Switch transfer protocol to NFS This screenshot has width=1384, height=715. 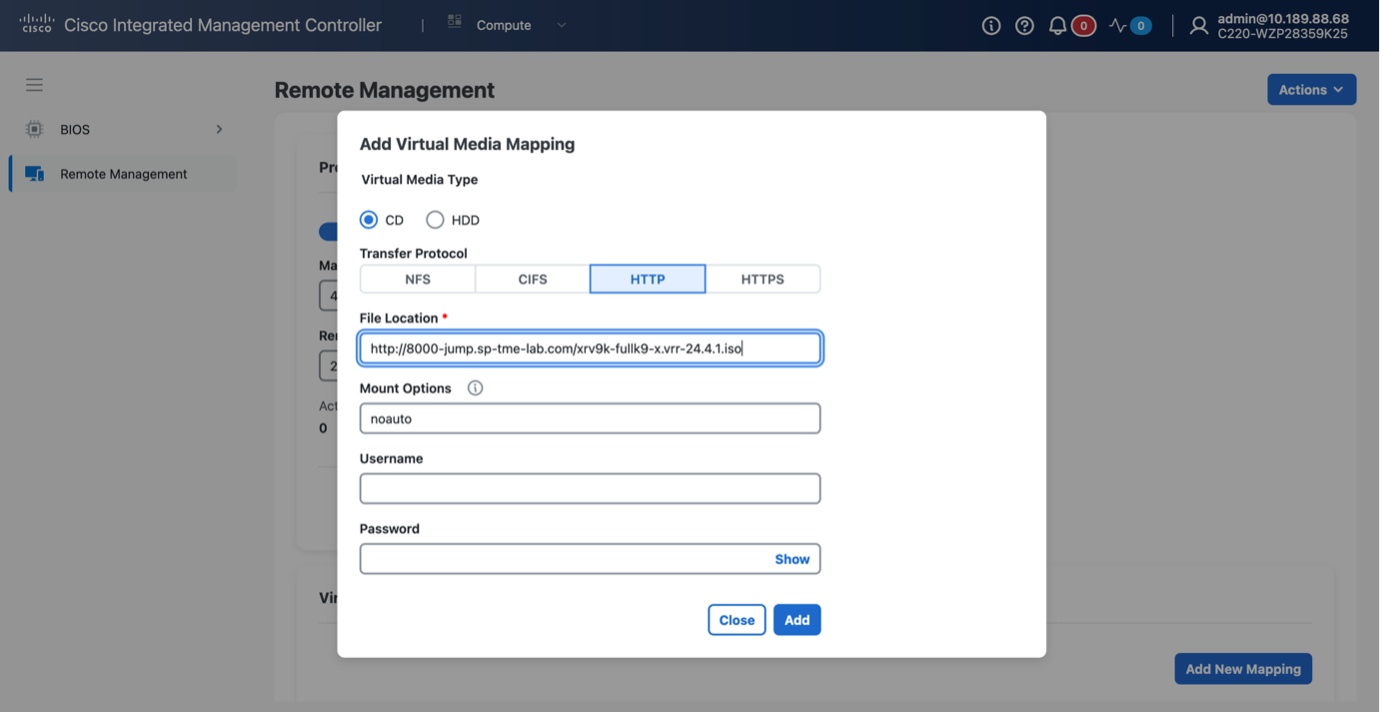click(x=417, y=279)
